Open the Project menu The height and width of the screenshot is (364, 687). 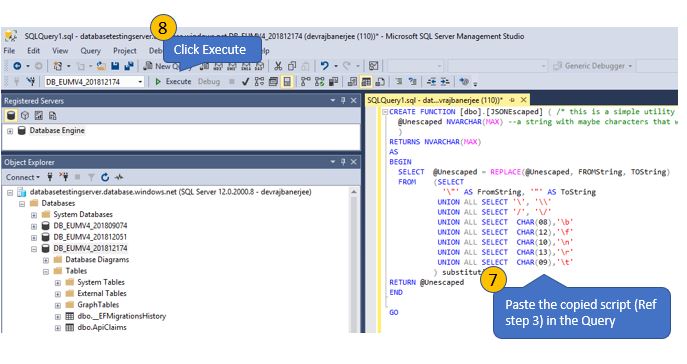coord(125,51)
